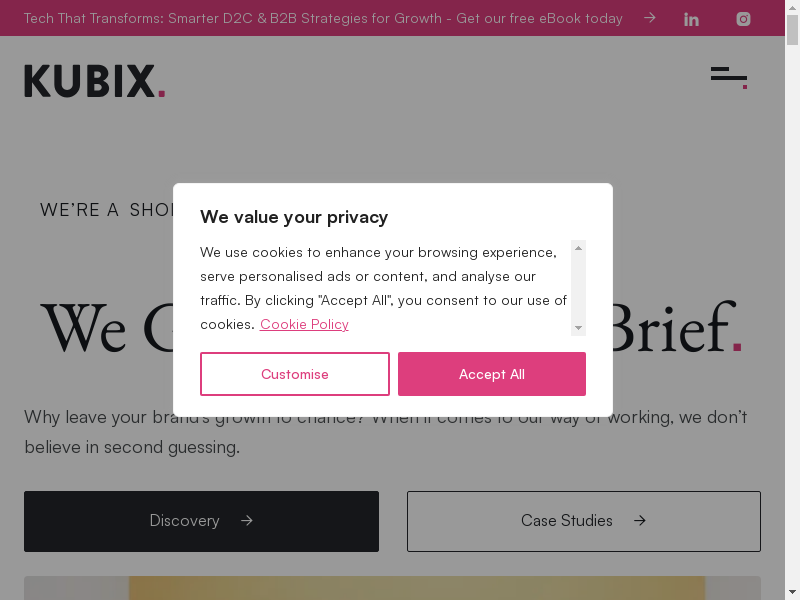The image size is (800, 600).
Task: Click the page's vertical scrollbar thumb
Action: [x=793, y=30]
